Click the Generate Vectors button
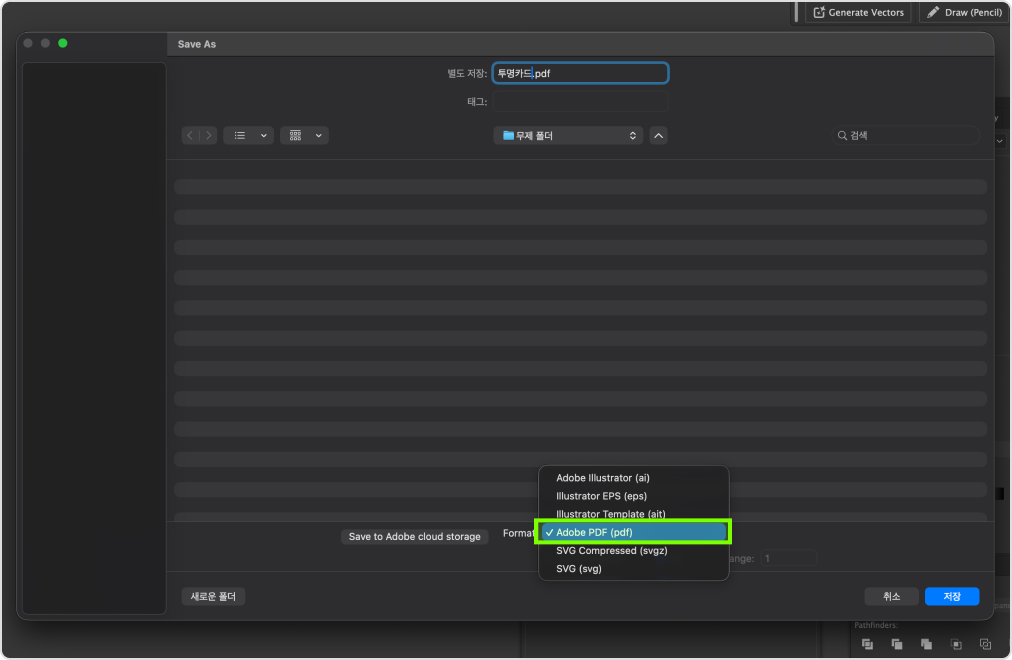 click(x=858, y=13)
